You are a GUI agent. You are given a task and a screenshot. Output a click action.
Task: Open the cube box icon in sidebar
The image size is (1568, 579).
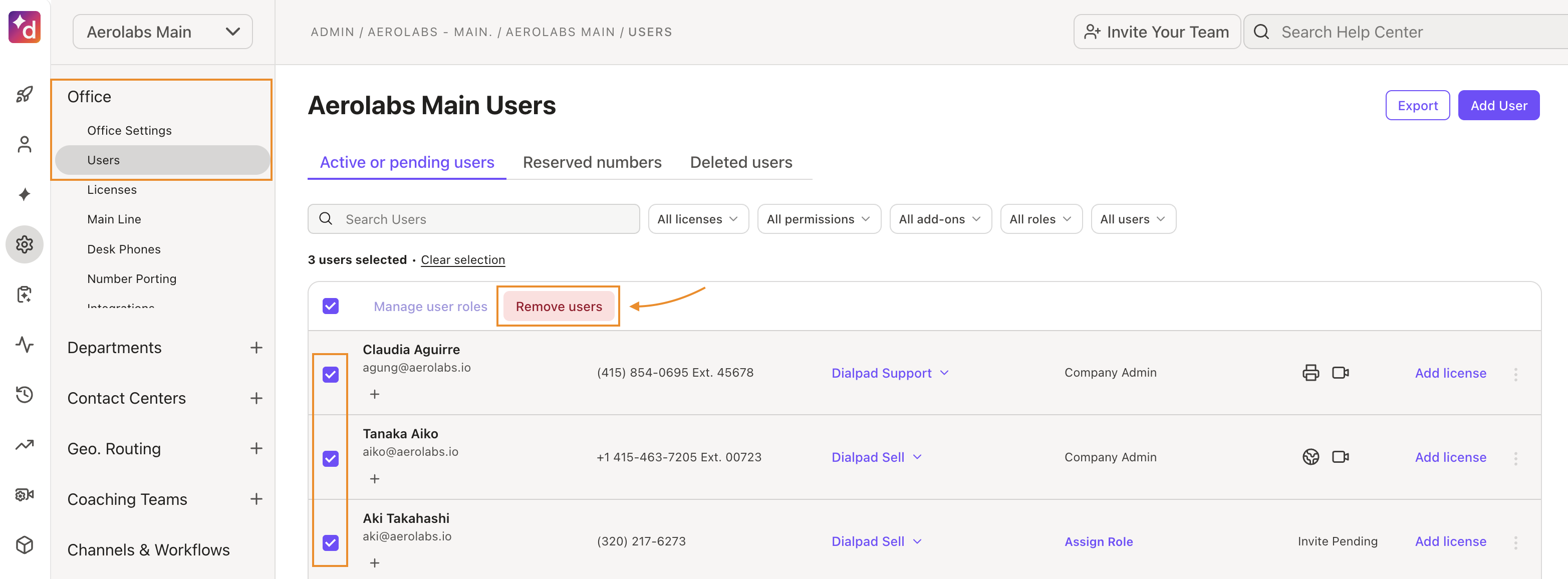click(x=25, y=545)
